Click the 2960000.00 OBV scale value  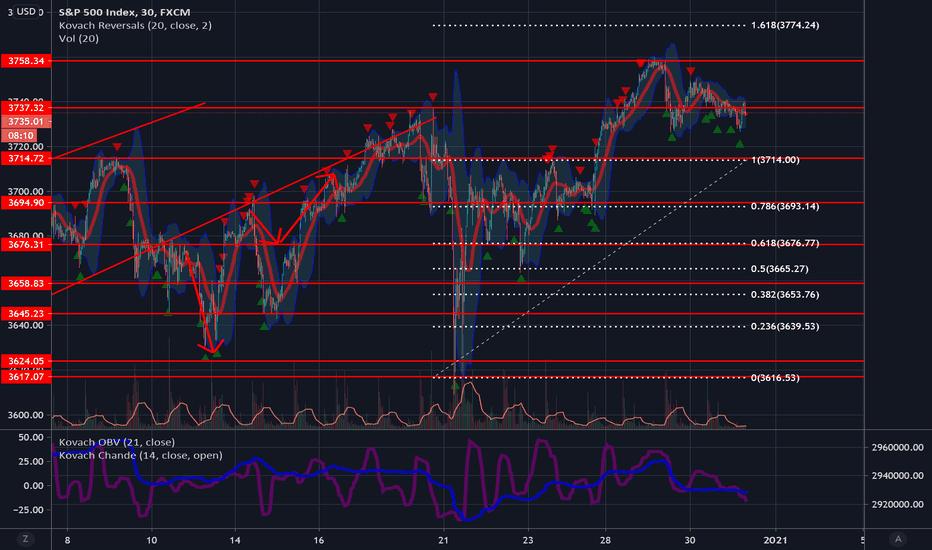coord(898,447)
